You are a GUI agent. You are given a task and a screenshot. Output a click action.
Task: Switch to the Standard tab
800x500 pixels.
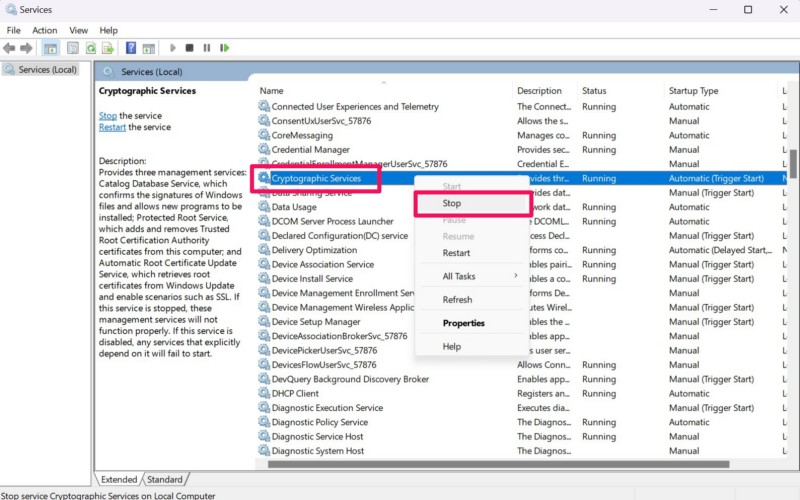tap(165, 480)
